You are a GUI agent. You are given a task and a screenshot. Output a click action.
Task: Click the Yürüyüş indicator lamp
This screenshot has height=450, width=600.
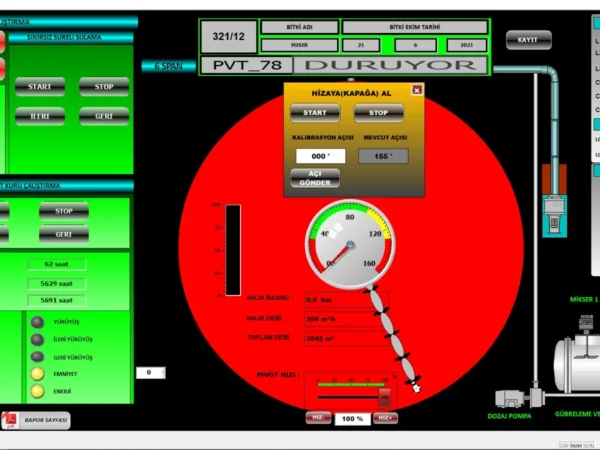[x=38, y=322]
